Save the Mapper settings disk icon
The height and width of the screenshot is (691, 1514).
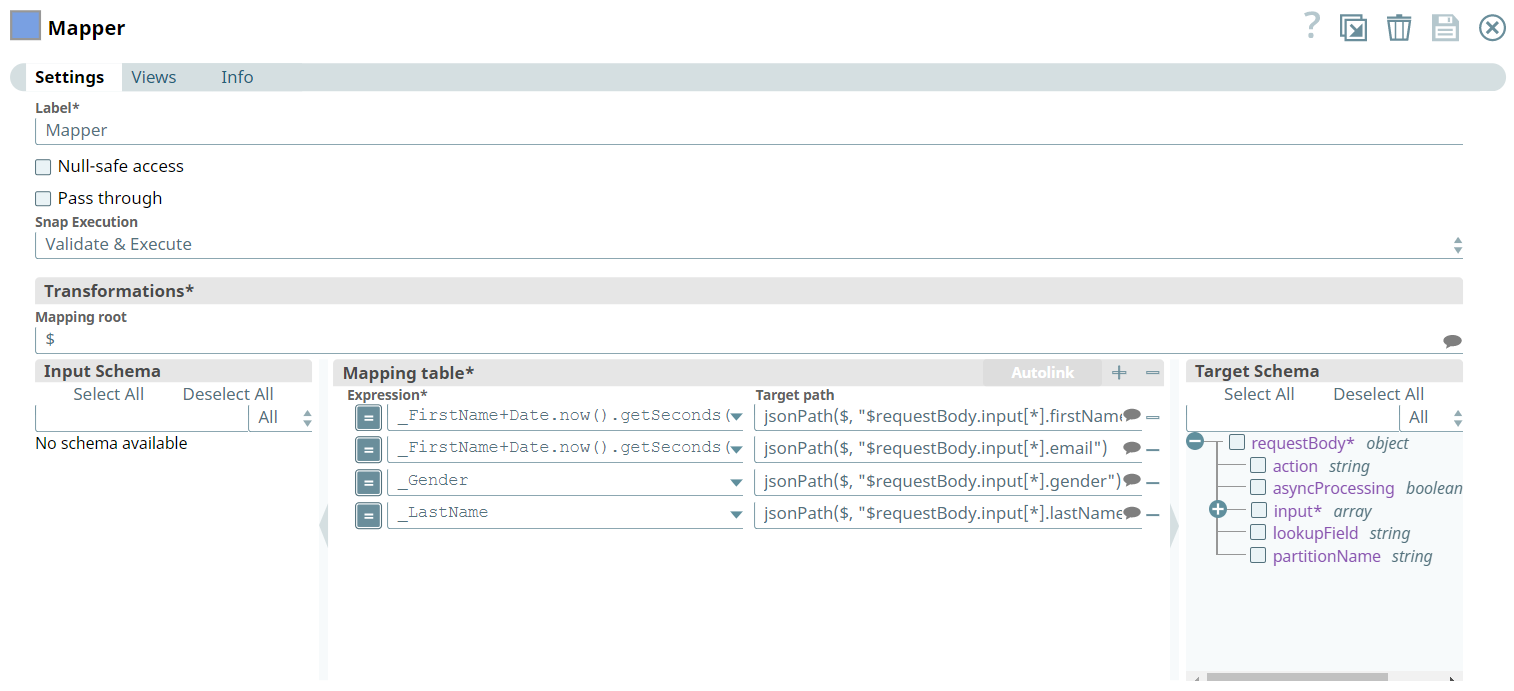coord(1445,27)
